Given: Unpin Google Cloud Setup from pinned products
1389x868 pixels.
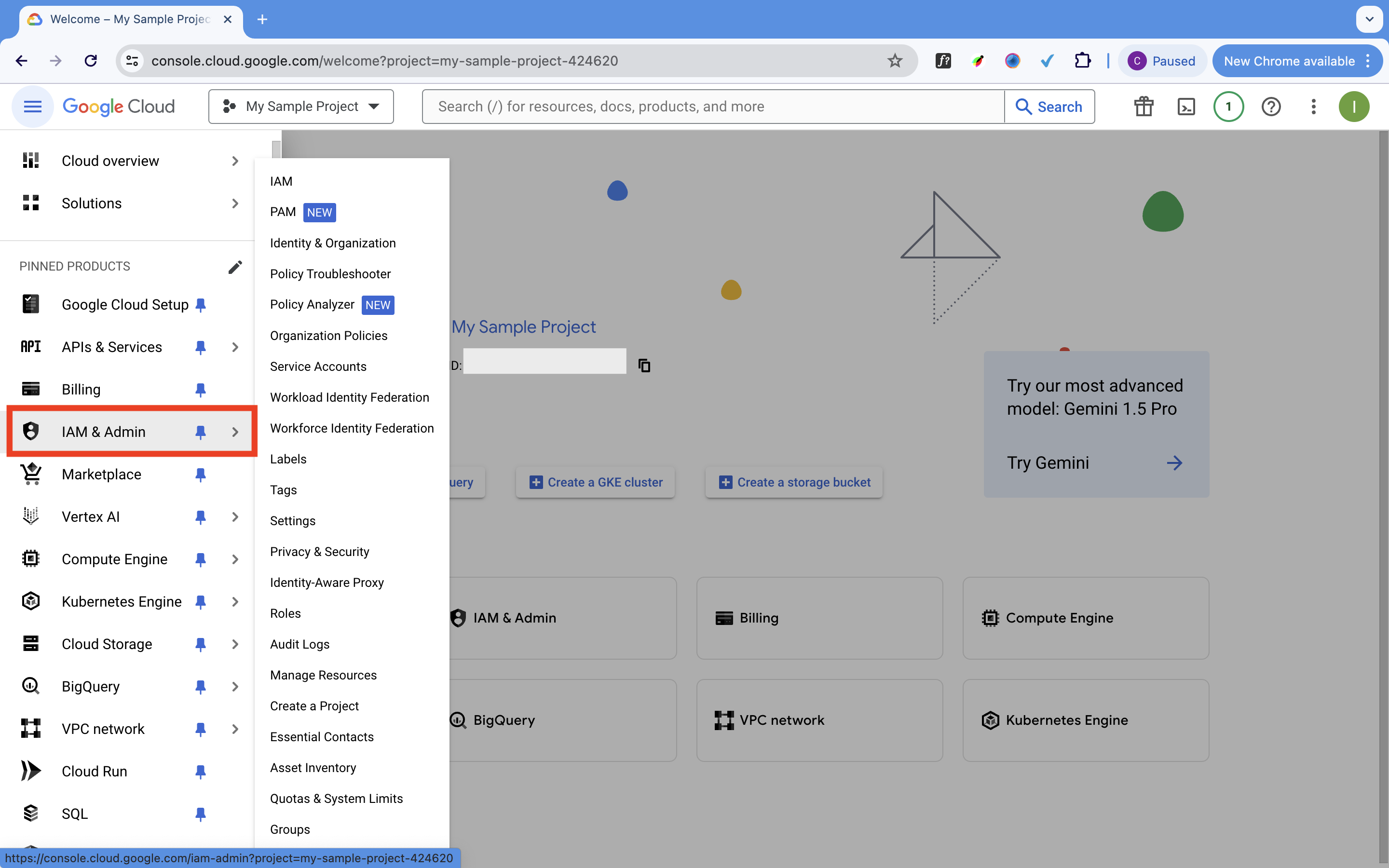Looking at the screenshot, I should (x=200, y=305).
